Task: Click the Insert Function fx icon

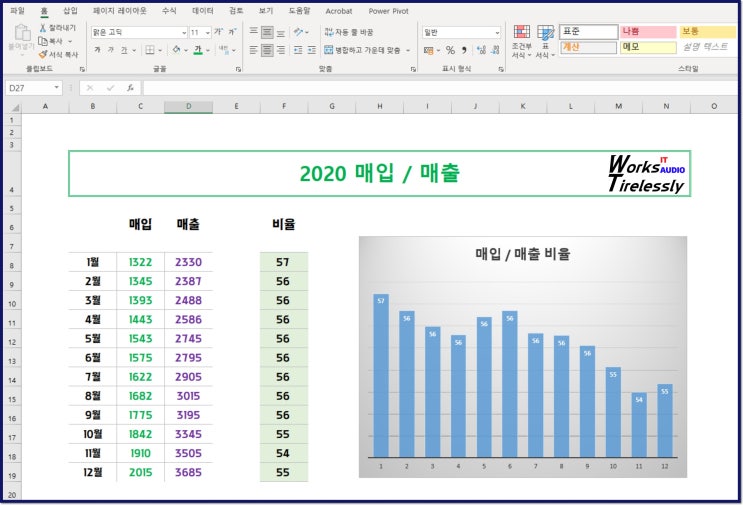Action: coord(130,88)
